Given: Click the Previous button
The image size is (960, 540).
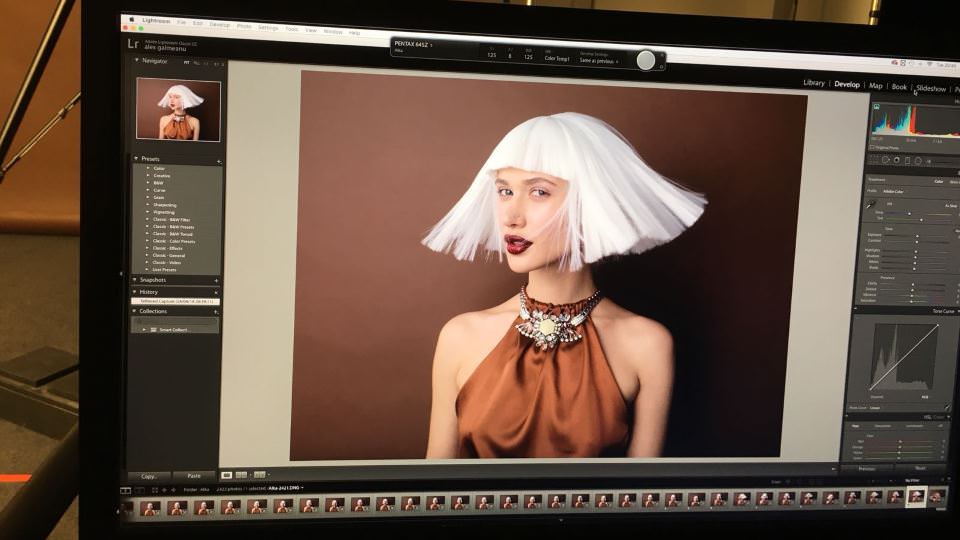Looking at the screenshot, I should (867, 469).
